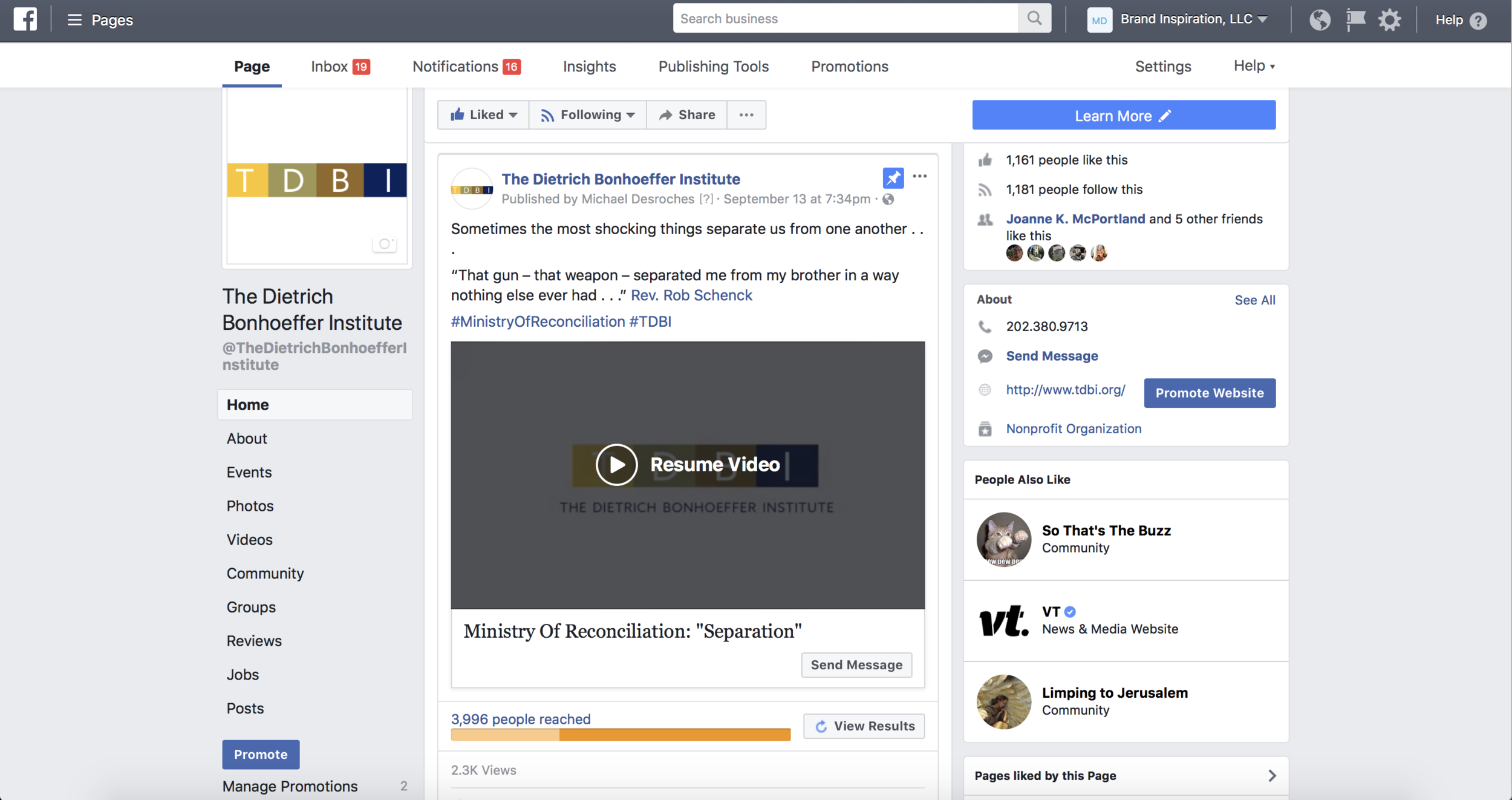Image resolution: width=1512 pixels, height=800 pixels.
Task: Click the Messenger icon next to Send Message
Action: tap(985, 356)
